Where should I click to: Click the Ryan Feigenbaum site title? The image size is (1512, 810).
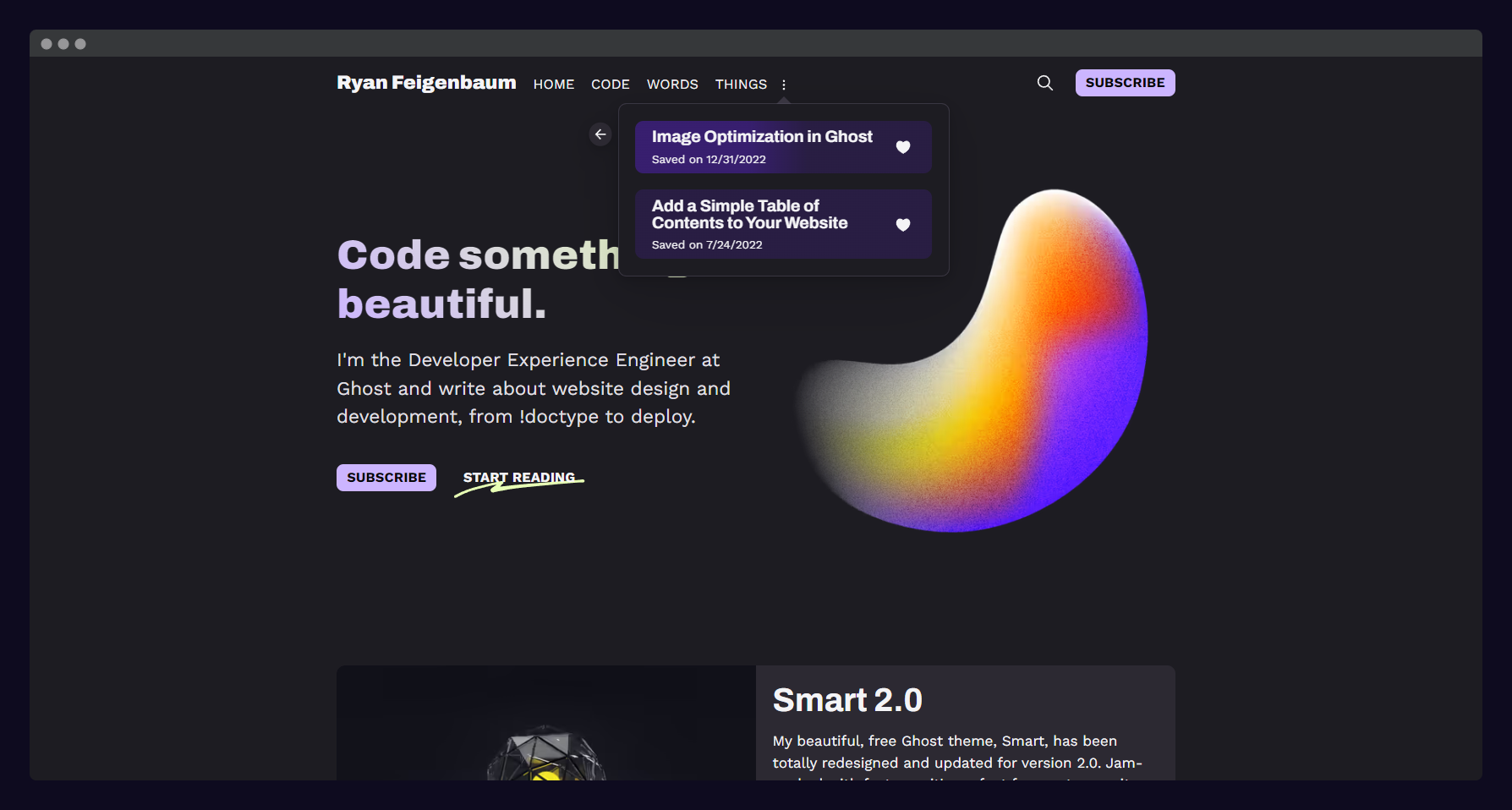pyautogui.click(x=426, y=83)
